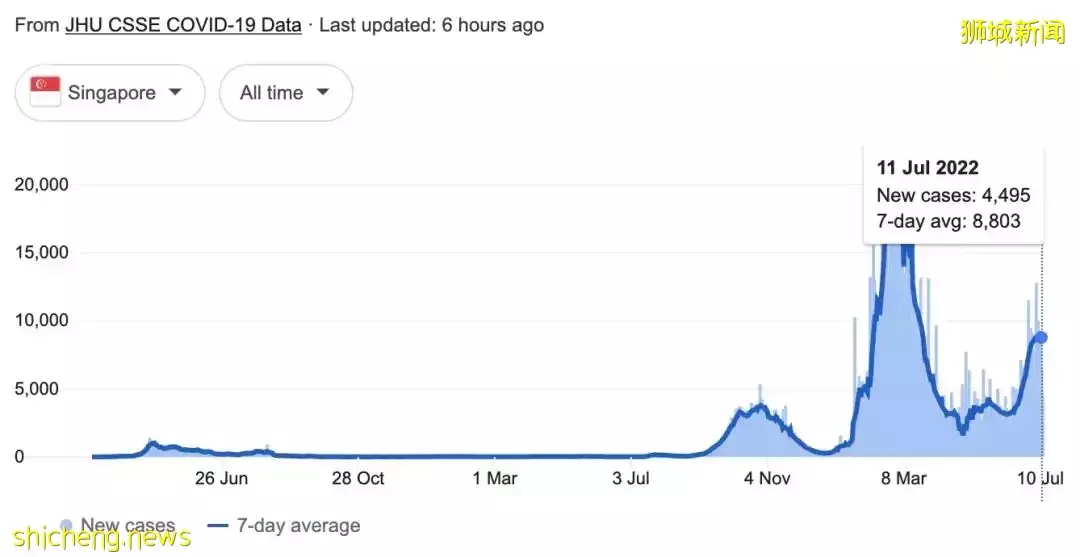1080x557 pixels.
Task: Click the 28 Oct x-axis label
Action: (x=357, y=478)
